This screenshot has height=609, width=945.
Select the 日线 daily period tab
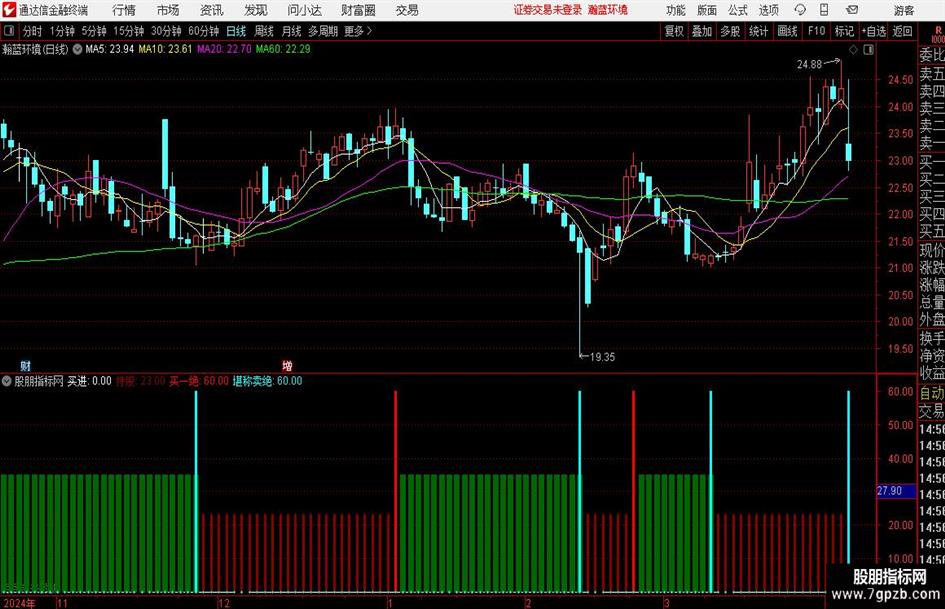tap(236, 31)
